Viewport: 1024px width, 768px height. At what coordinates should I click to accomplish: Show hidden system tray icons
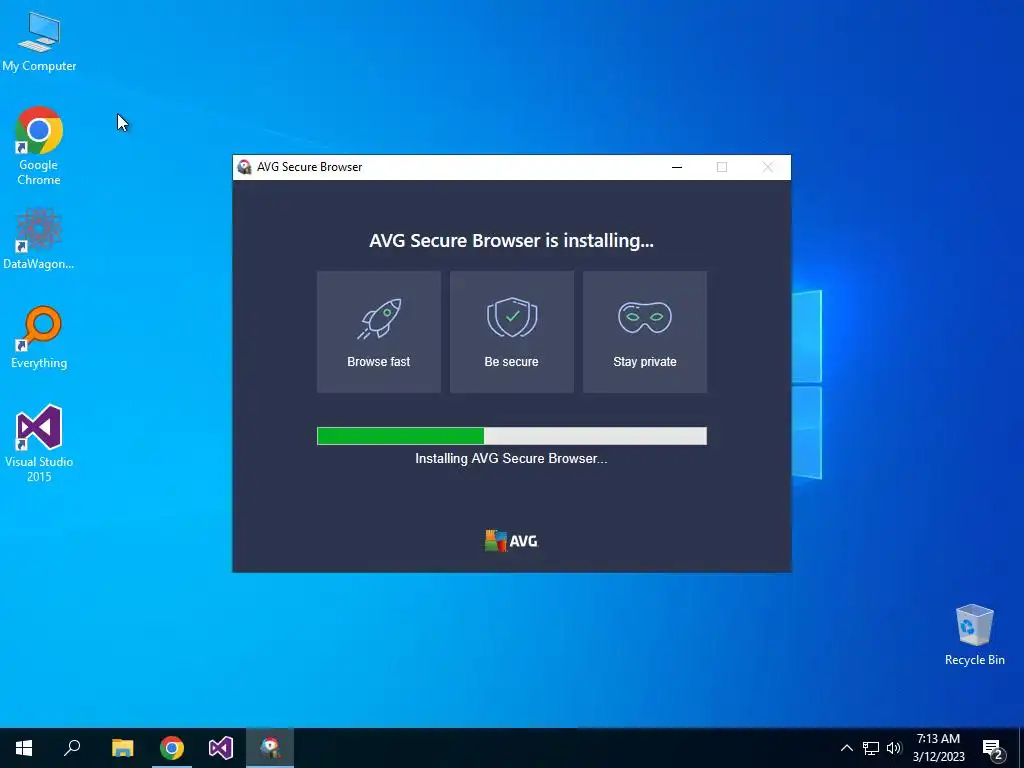[x=846, y=748]
